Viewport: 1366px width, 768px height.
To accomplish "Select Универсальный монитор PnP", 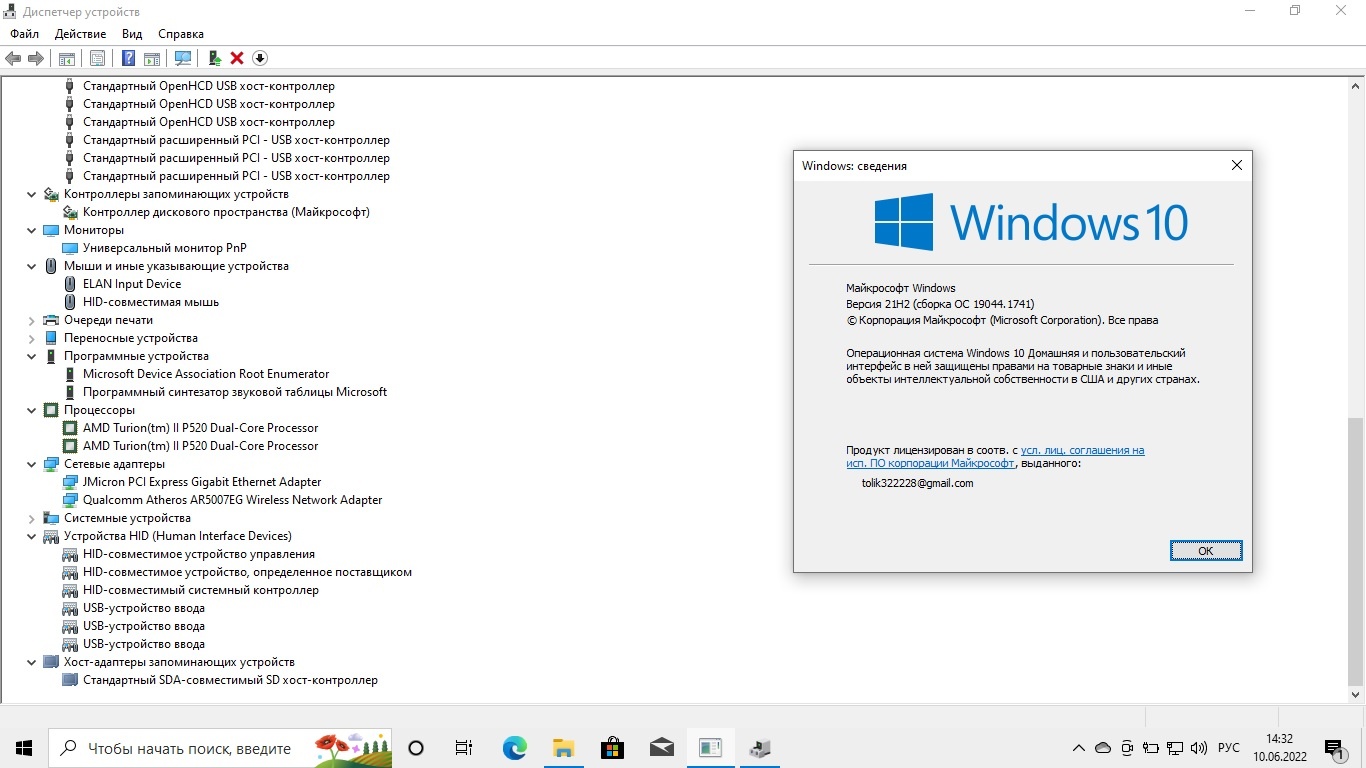I will coord(165,248).
